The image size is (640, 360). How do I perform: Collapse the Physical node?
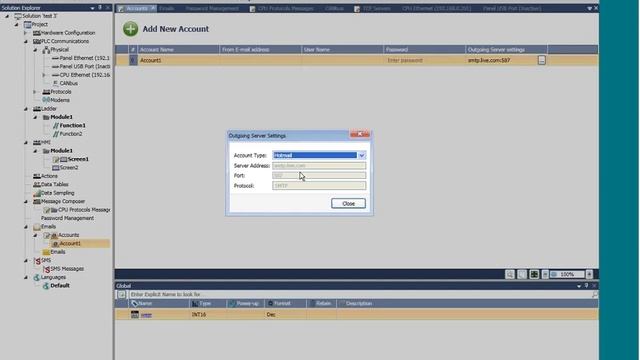(x=35, y=50)
